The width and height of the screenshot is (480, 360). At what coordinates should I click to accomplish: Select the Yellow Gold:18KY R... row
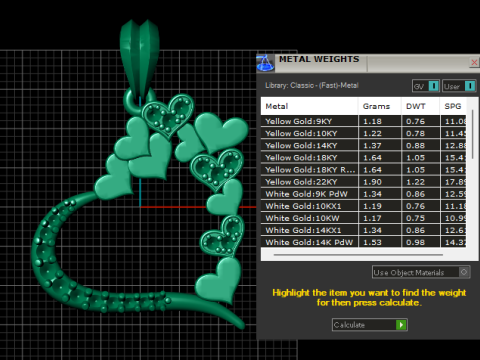point(363,170)
